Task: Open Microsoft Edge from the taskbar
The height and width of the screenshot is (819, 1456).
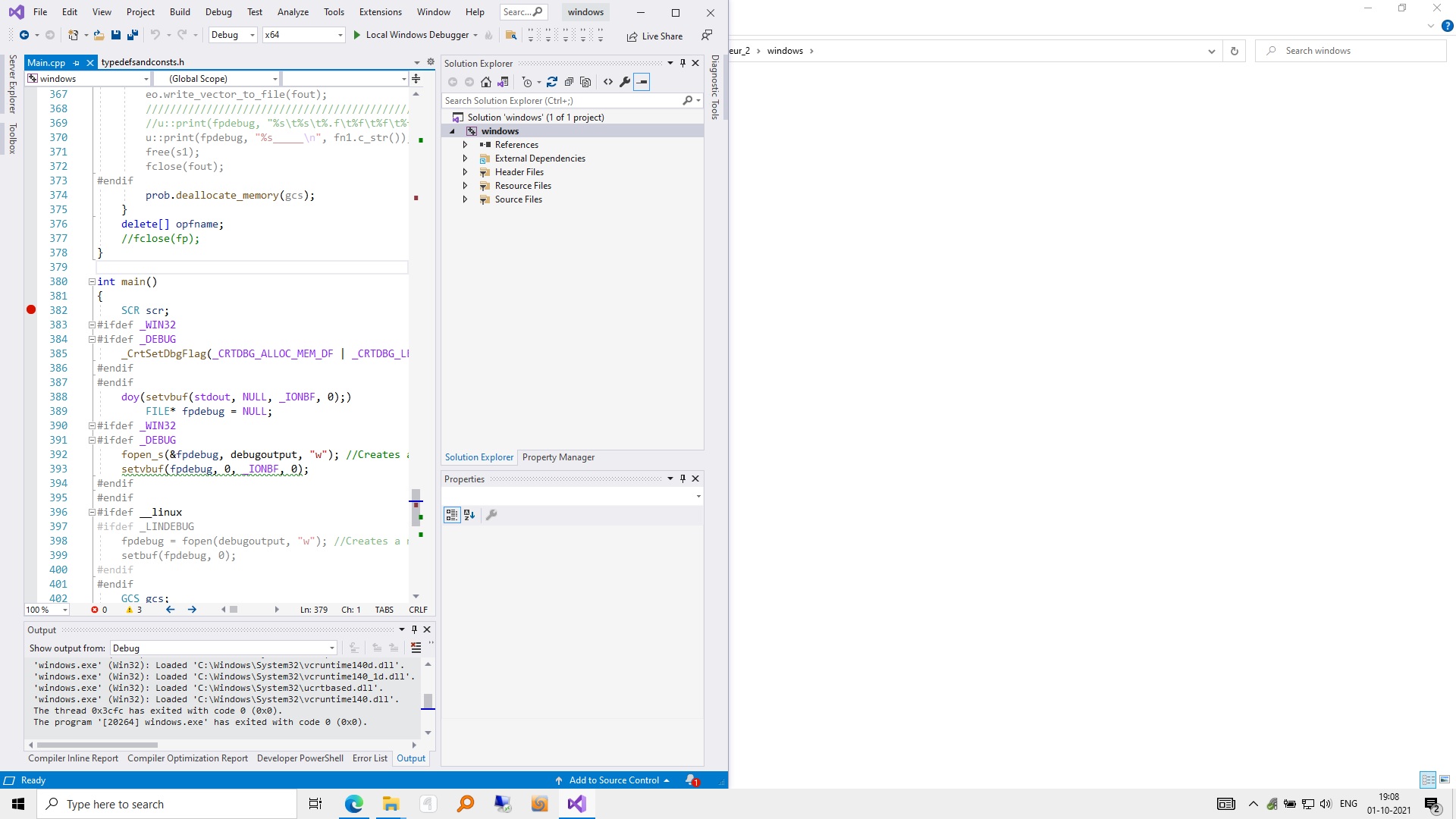Action: (x=354, y=804)
